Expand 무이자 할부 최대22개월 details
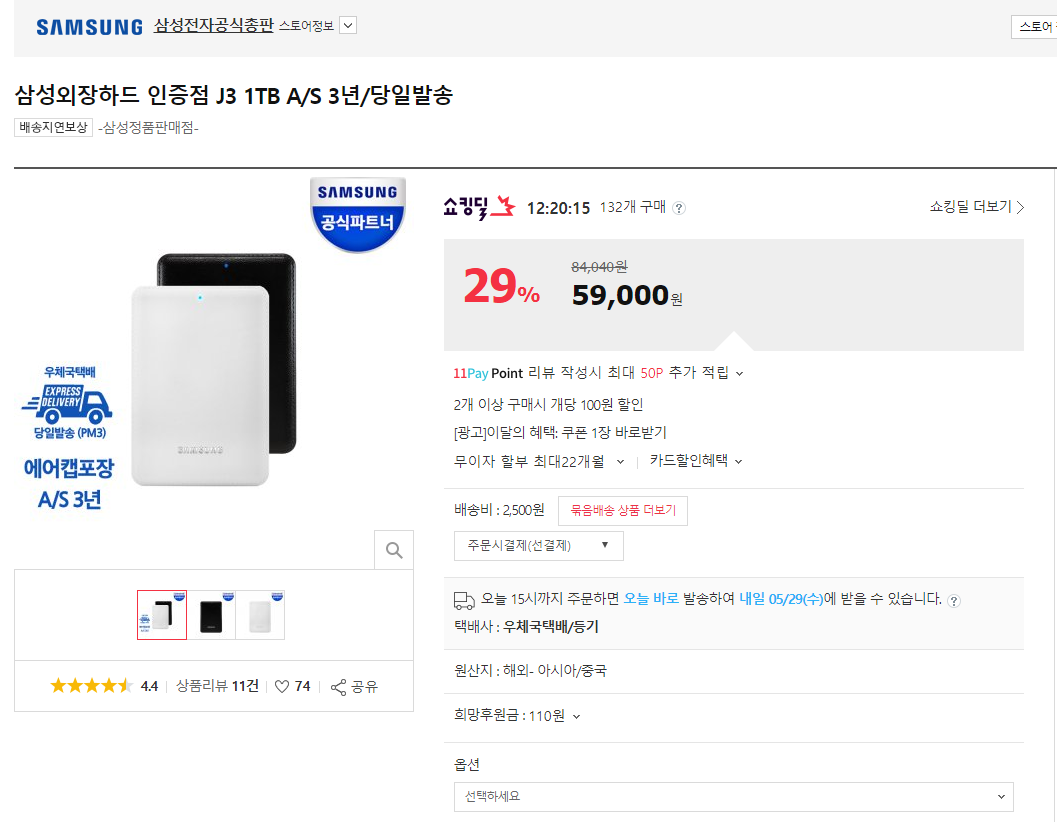Viewport: 1057px width, 822px height. [x=620, y=461]
